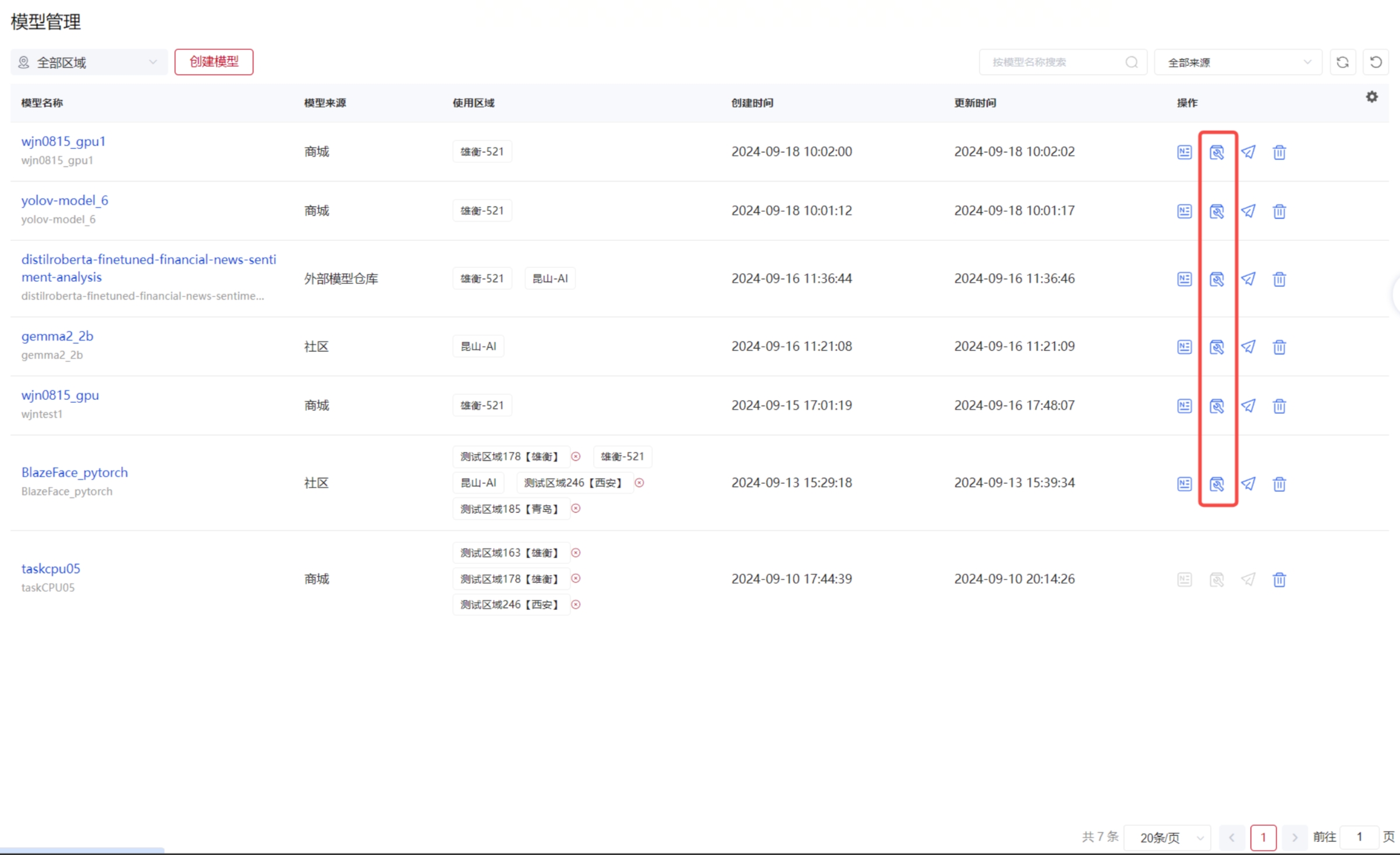The width and height of the screenshot is (1400, 855).
Task: Click the column settings gear icon
Action: coord(1371,97)
